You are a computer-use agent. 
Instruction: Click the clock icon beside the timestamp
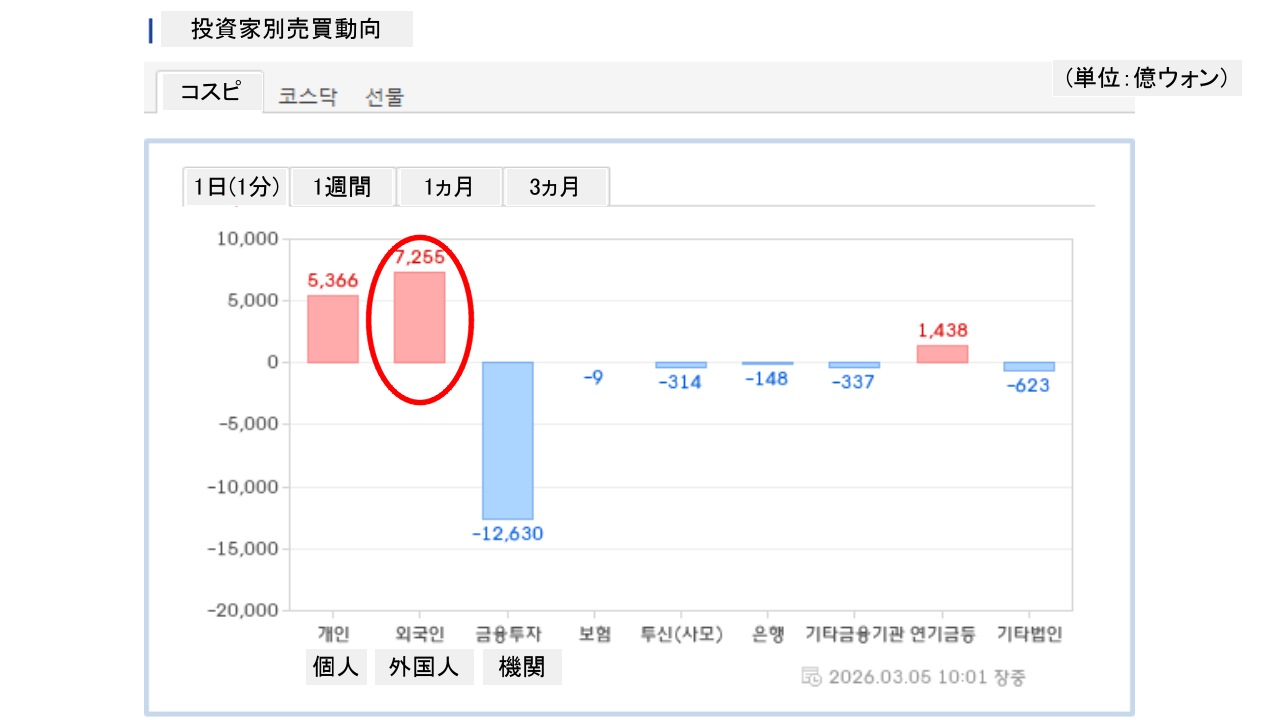812,677
